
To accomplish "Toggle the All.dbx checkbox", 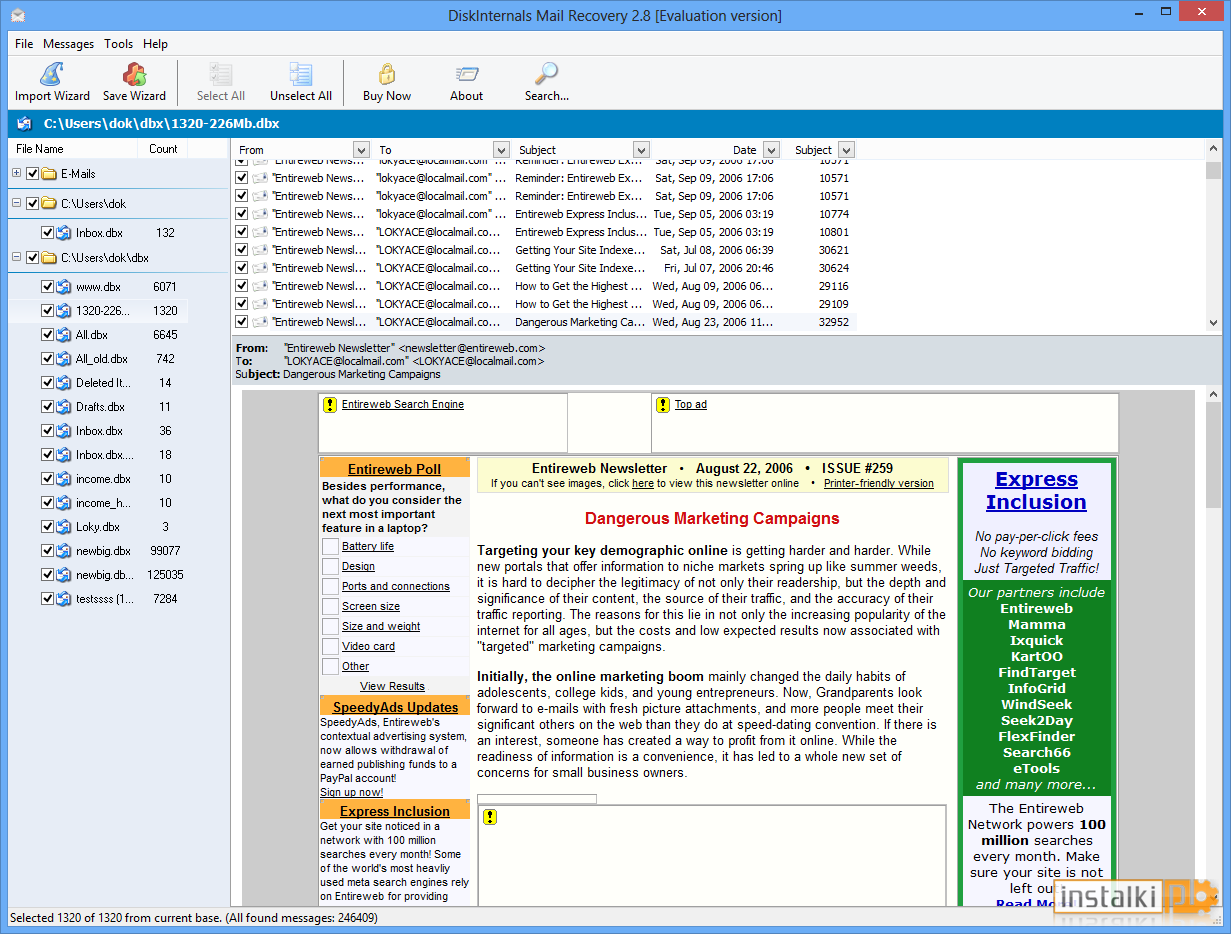I will [47, 335].
